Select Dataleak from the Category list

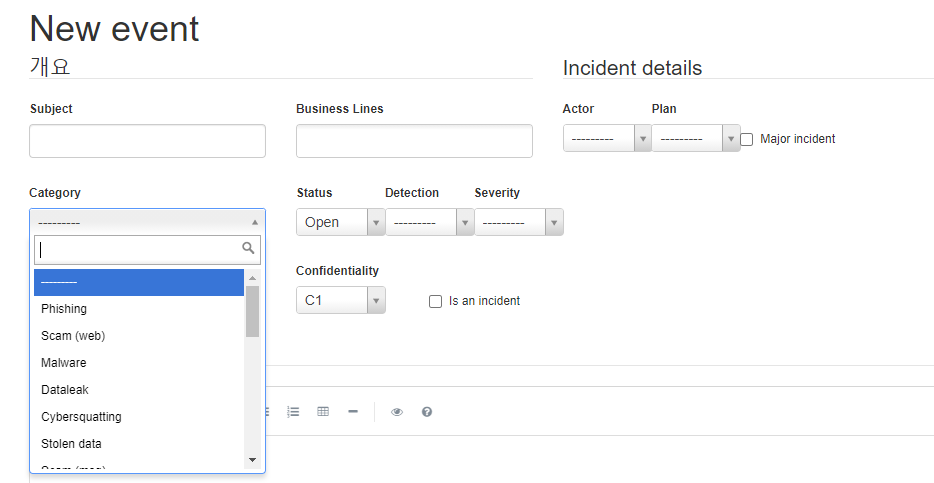click(x=139, y=389)
